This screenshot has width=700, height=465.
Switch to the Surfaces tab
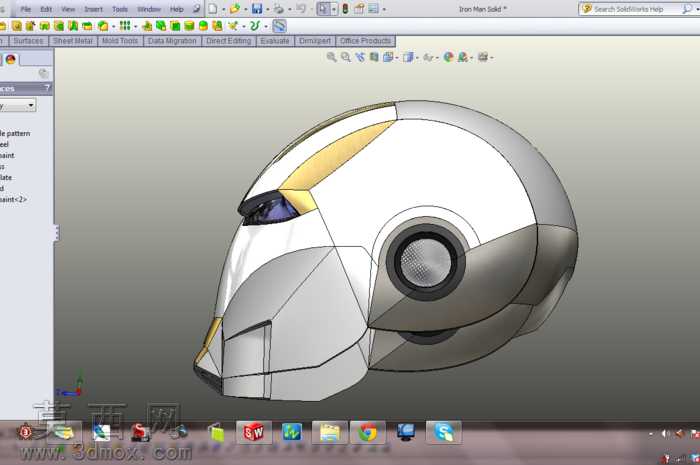click(x=28, y=41)
